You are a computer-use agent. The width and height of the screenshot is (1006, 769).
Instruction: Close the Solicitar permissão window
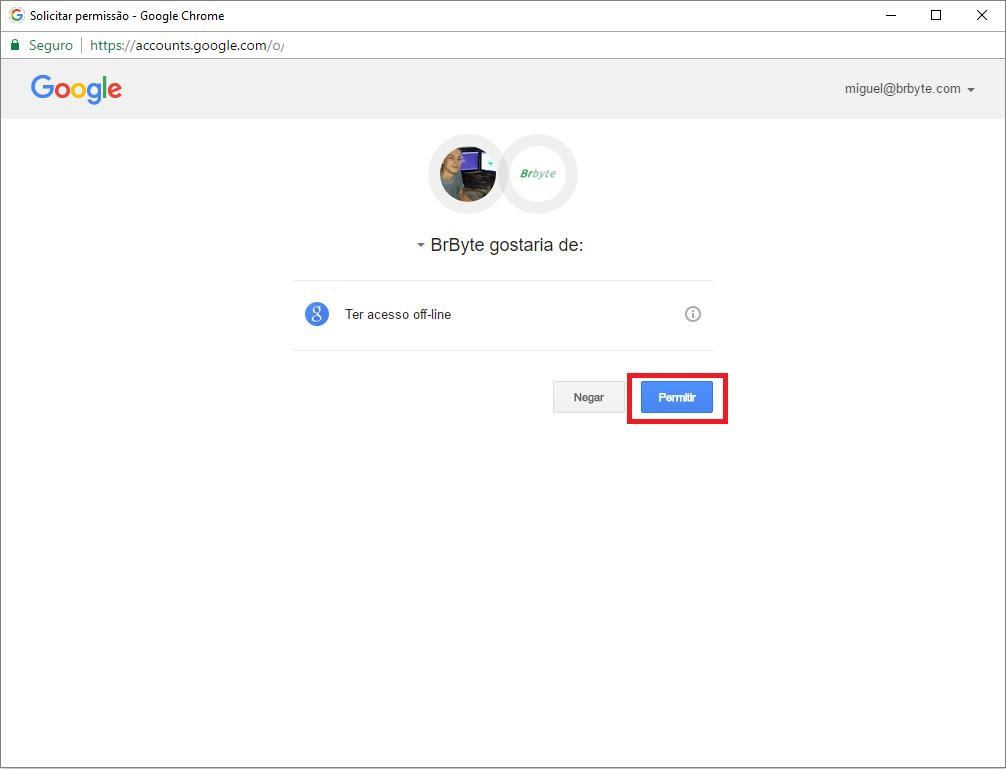click(x=982, y=15)
